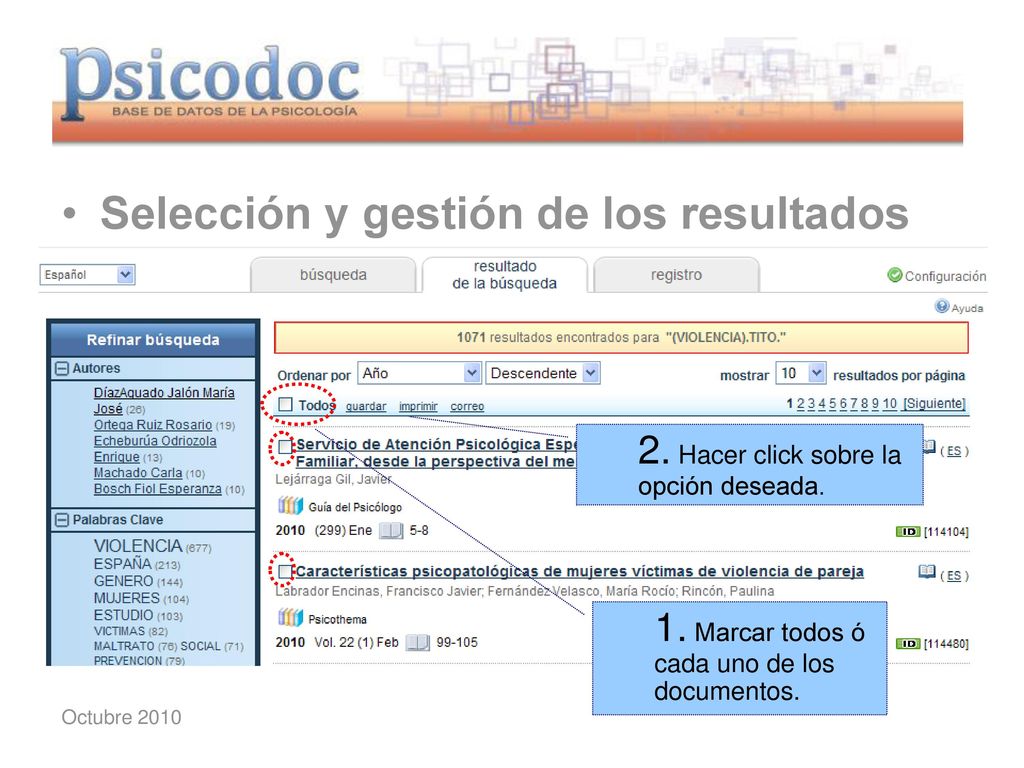This screenshot has height=768, width=1024.
Task: Open the Descendente sort-order dropdown
Action: (543, 374)
